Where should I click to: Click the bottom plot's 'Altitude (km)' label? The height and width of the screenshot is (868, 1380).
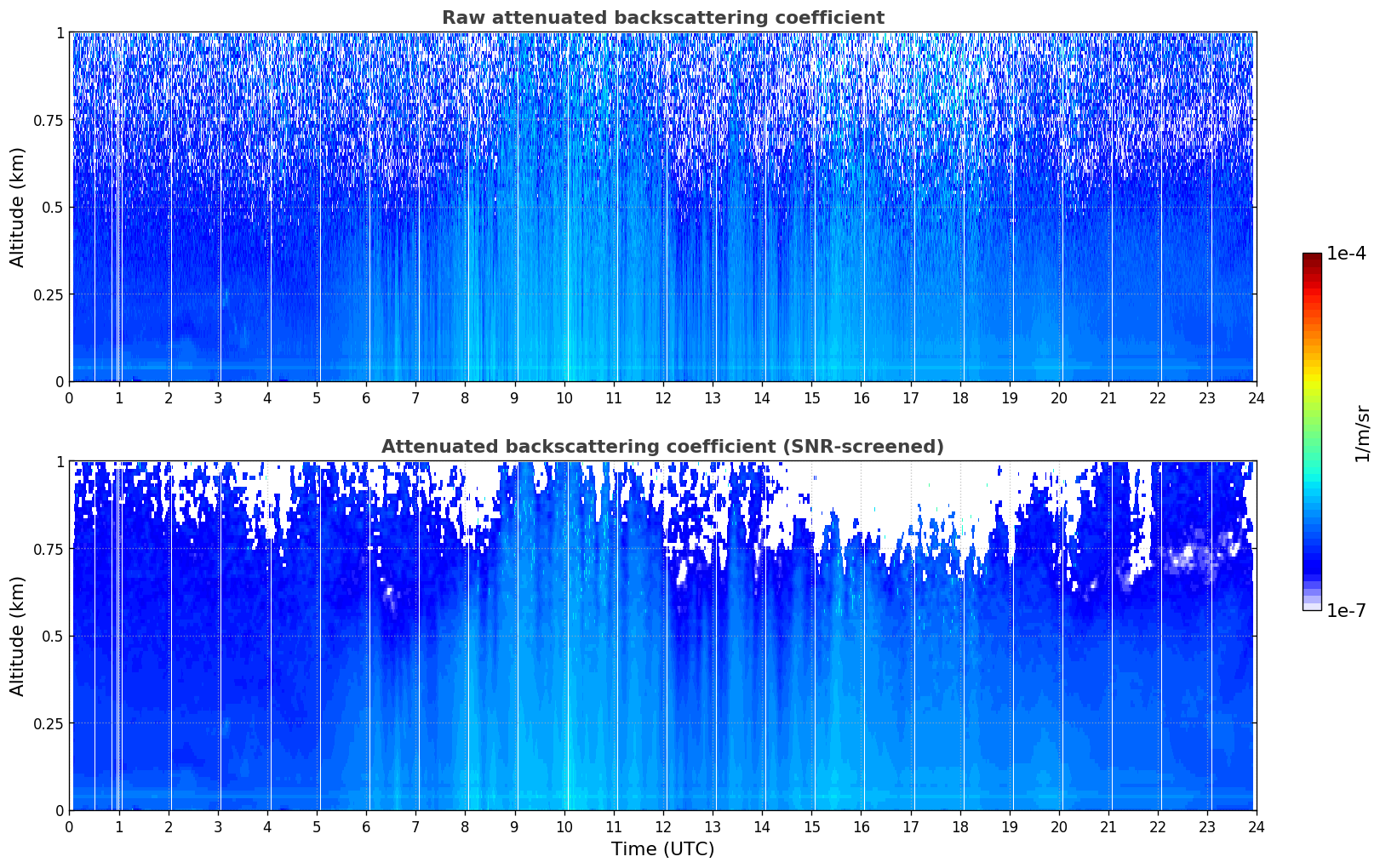point(18,636)
